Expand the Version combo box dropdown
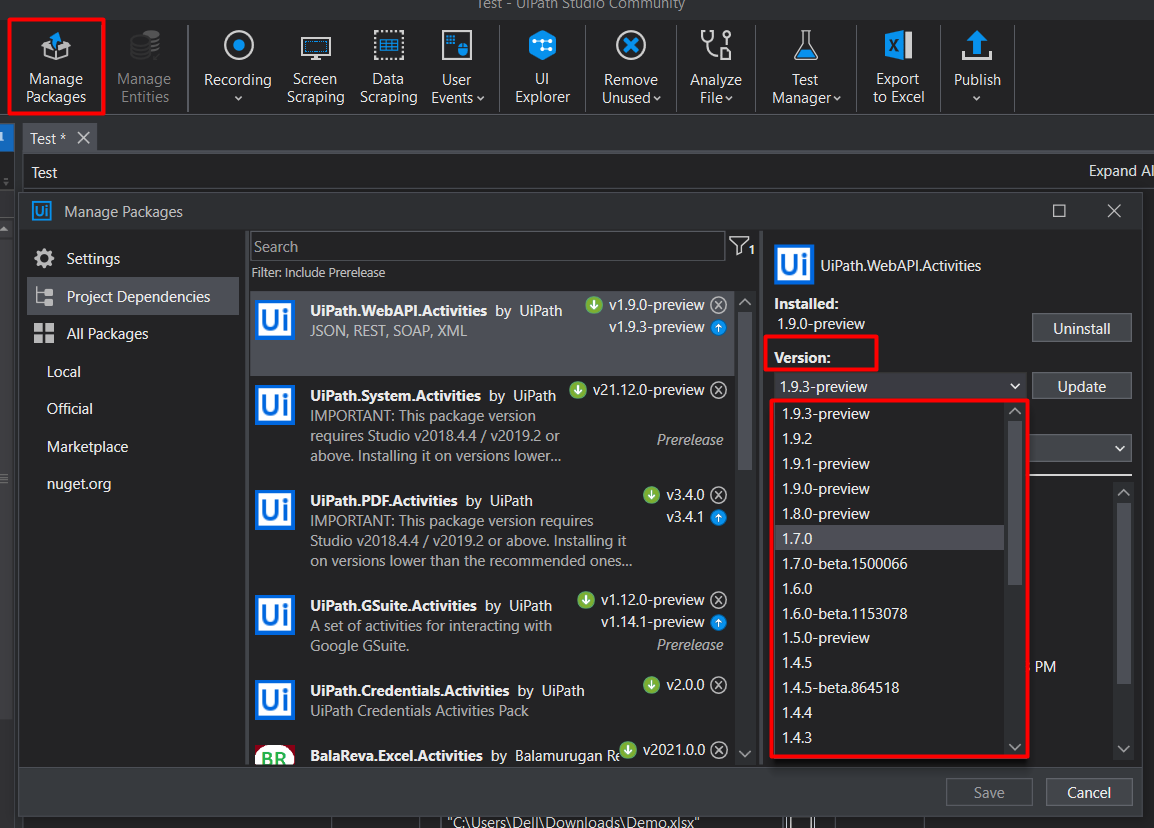This screenshot has height=828, width=1154. tap(1015, 387)
